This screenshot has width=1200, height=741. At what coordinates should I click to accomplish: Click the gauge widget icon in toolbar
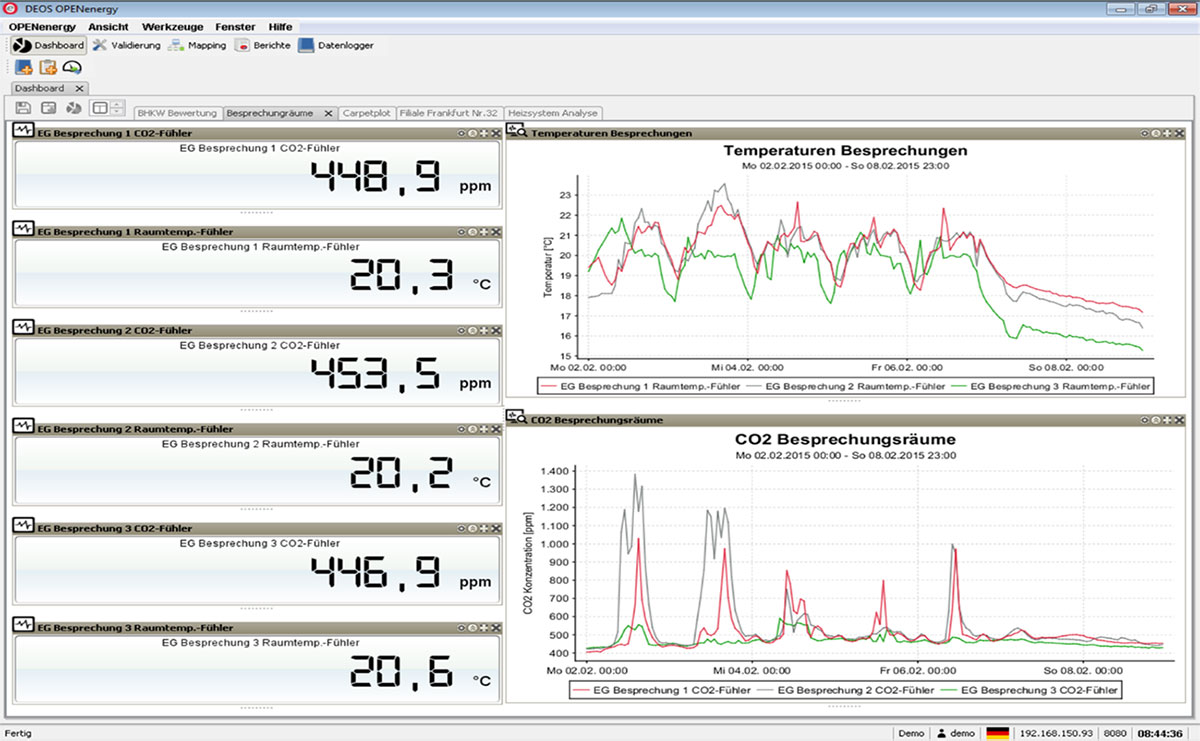click(72, 68)
